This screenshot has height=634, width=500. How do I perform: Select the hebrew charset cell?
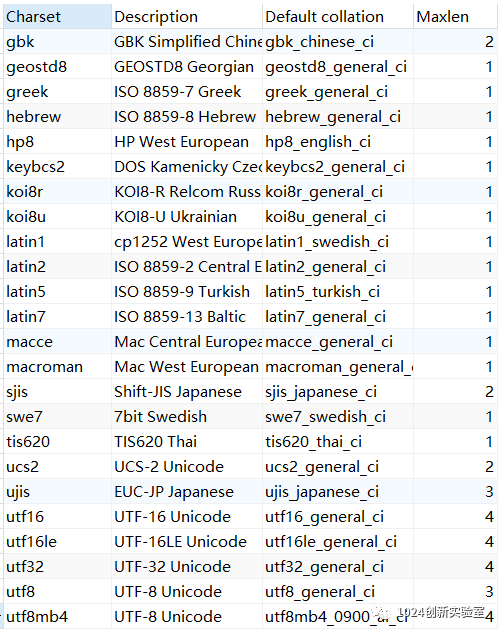pyautogui.click(x=57, y=117)
